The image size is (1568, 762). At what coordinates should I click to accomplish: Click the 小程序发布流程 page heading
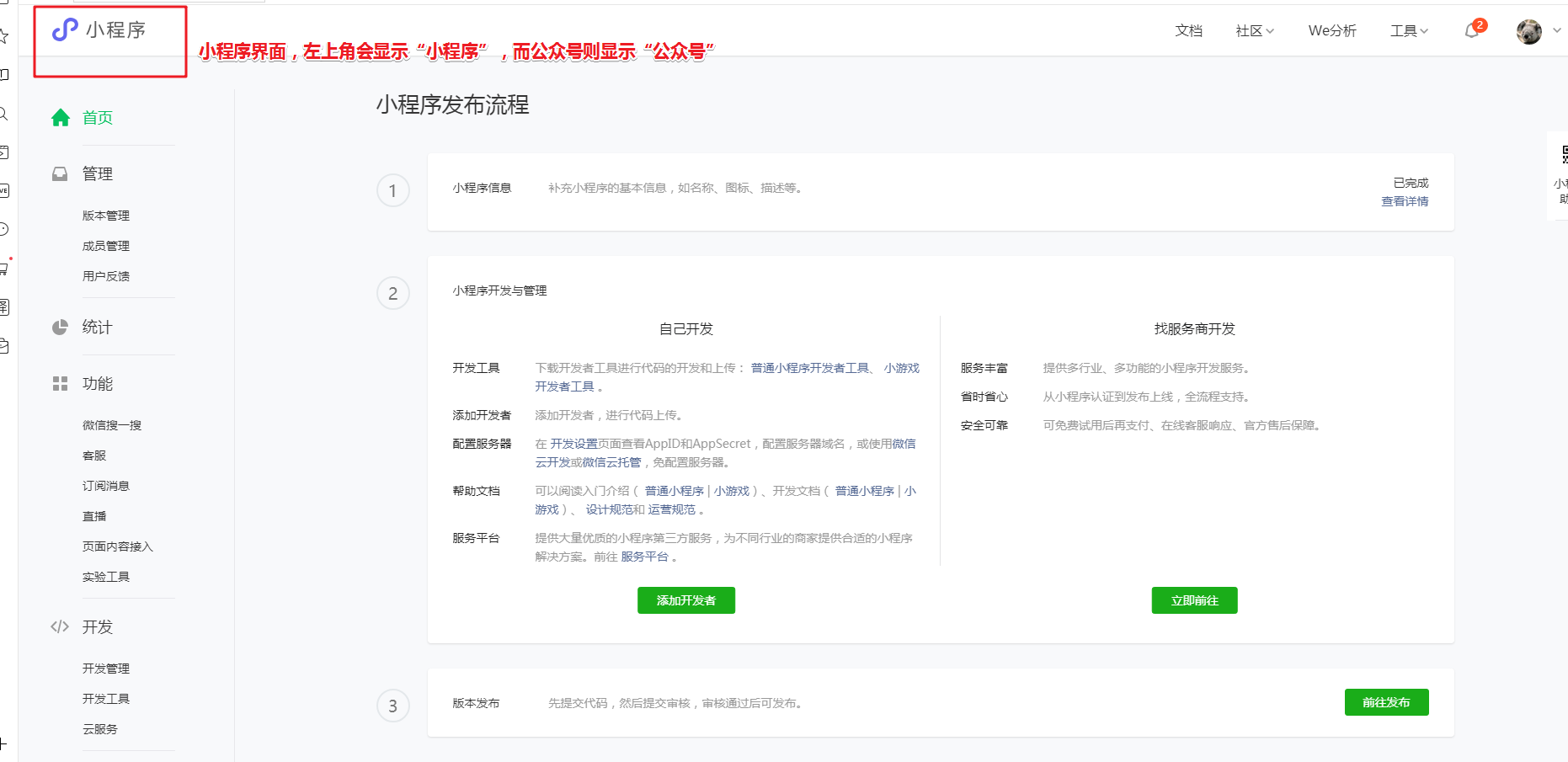click(453, 105)
